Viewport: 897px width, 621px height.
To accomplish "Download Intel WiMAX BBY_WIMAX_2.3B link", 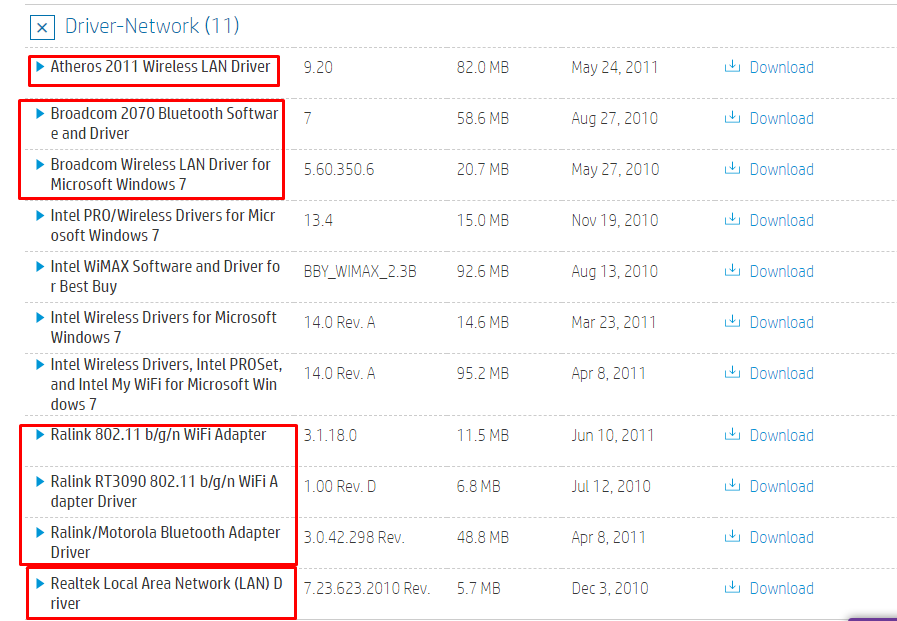I will coord(781,271).
